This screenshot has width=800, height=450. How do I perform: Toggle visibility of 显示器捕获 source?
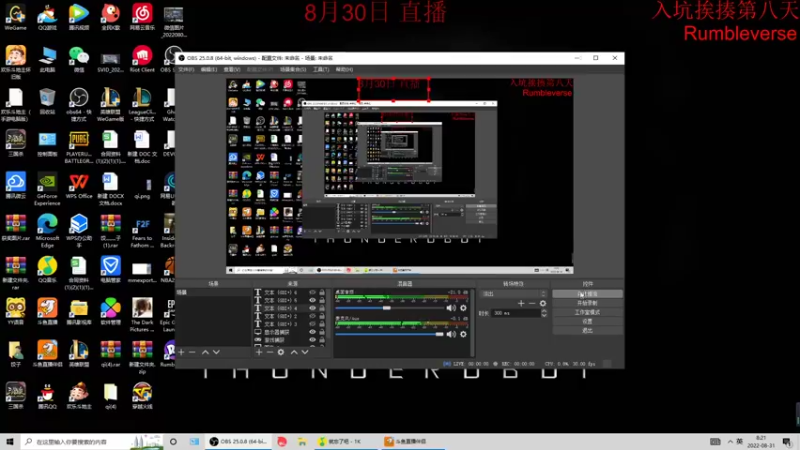(312, 332)
